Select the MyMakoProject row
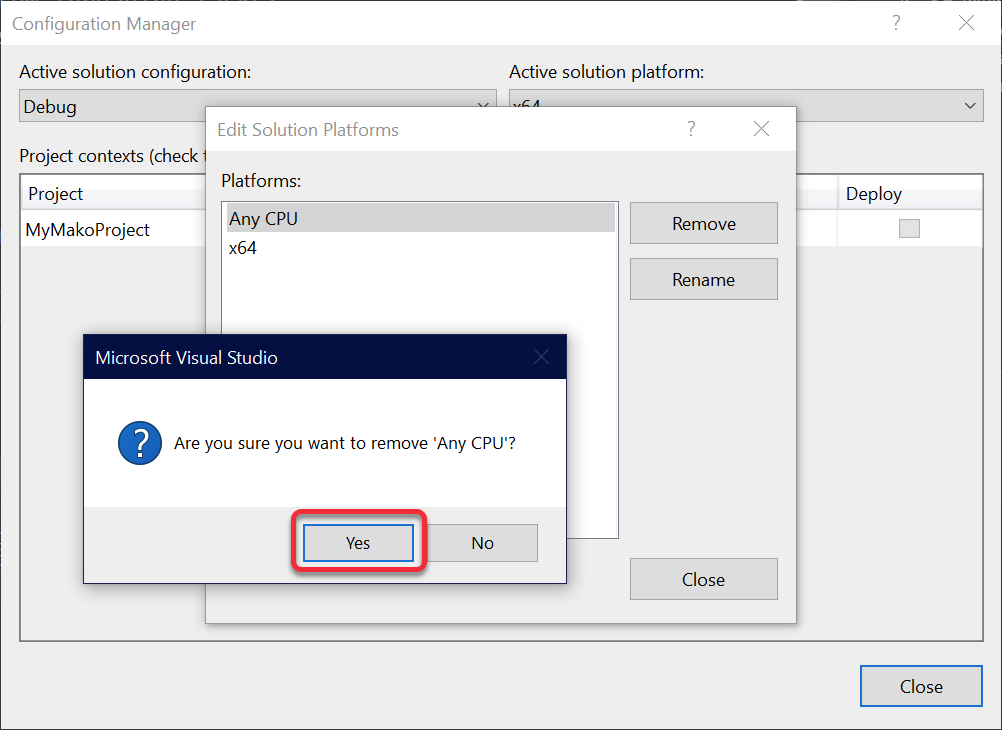 88,230
